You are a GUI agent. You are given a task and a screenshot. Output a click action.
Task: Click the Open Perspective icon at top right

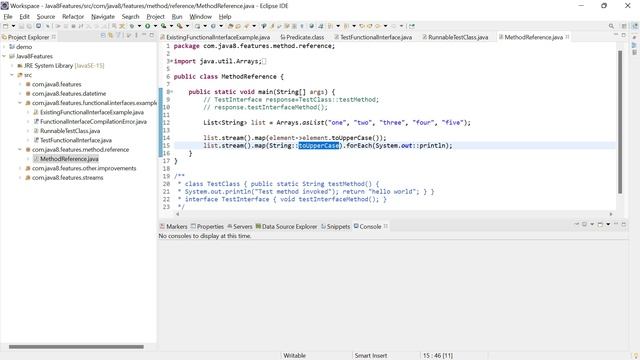tap(624, 26)
